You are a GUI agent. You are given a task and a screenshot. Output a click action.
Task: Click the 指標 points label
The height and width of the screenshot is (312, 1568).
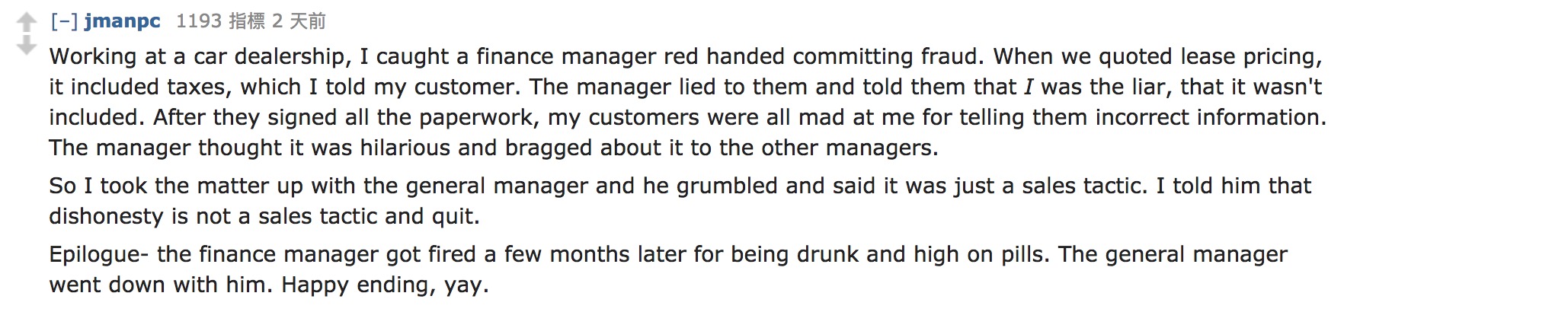tap(247, 21)
